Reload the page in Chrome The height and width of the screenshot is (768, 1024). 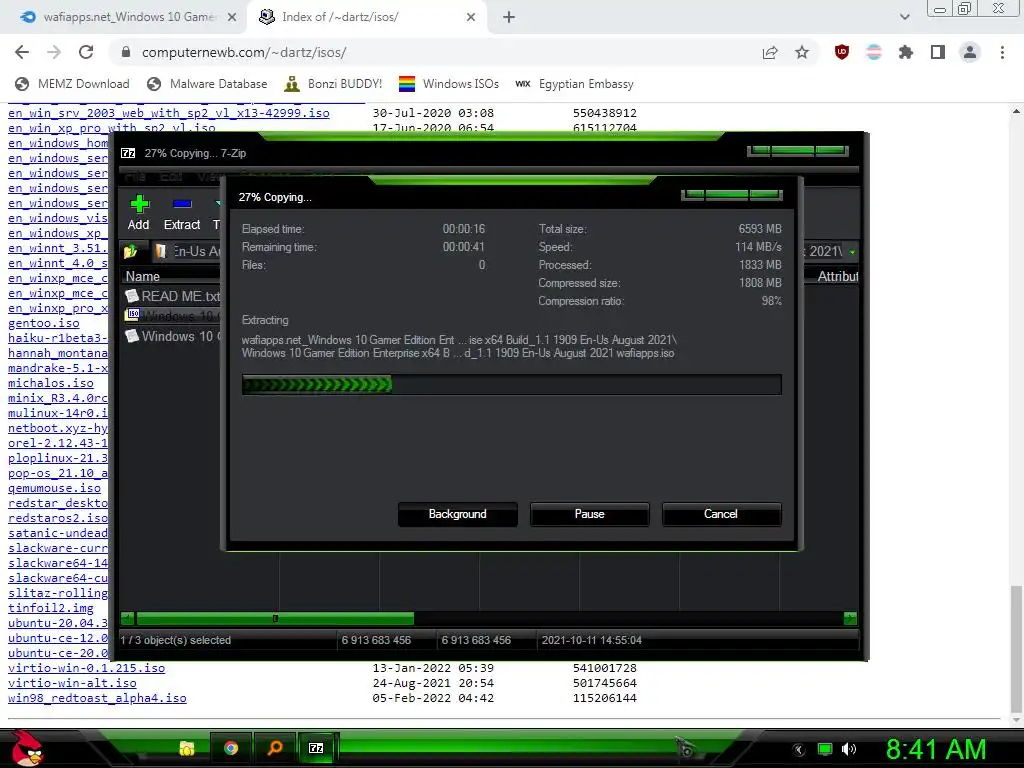click(86, 52)
